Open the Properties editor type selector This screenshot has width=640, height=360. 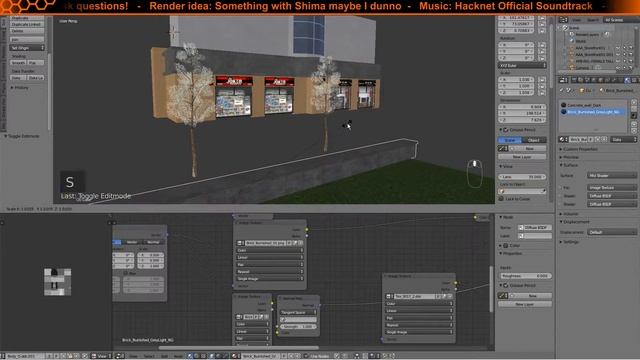tap(564, 80)
